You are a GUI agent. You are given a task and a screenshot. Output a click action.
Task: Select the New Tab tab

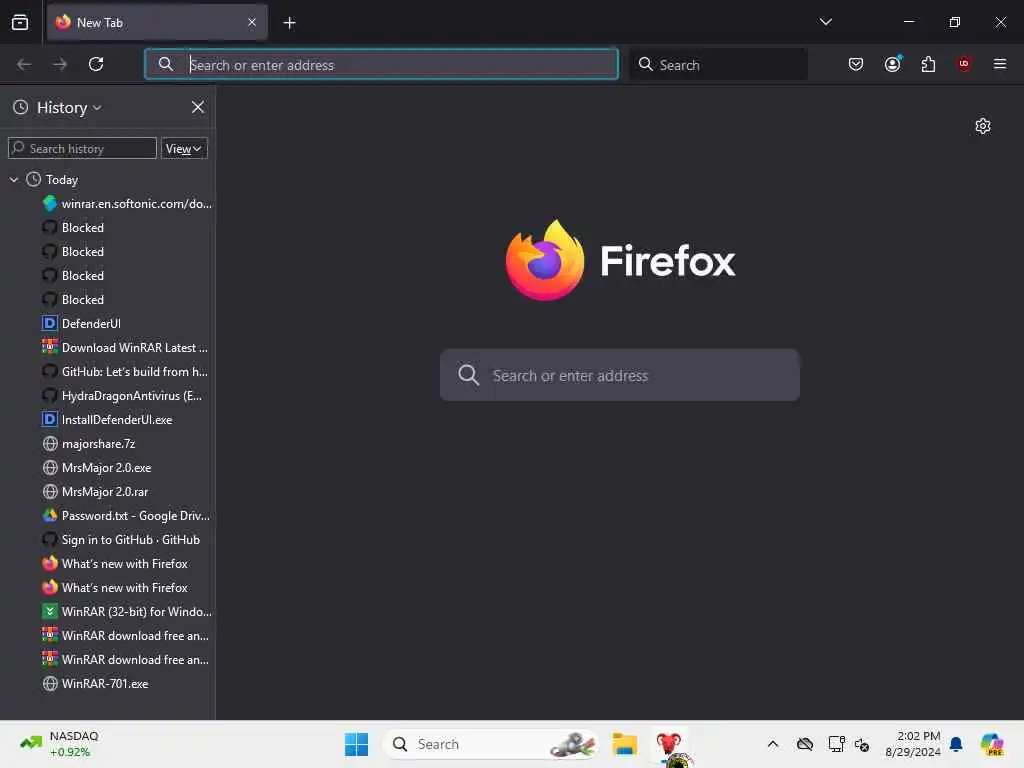157,23
